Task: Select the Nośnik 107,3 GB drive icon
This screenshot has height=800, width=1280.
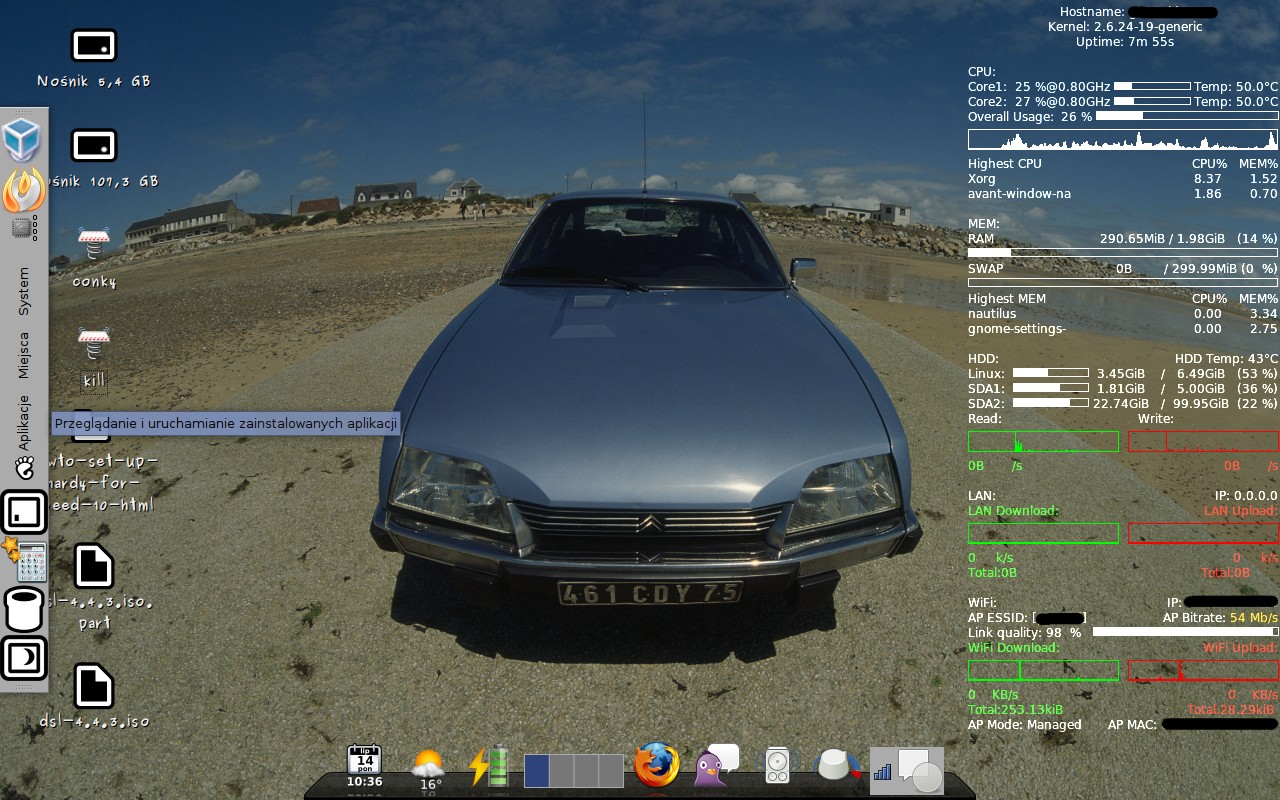Action: tap(94, 146)
